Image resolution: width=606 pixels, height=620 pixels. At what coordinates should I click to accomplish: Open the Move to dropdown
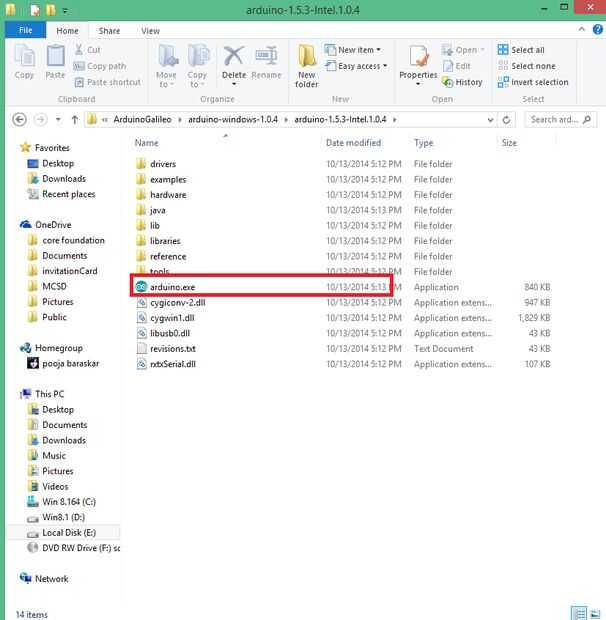click(167, 66)
